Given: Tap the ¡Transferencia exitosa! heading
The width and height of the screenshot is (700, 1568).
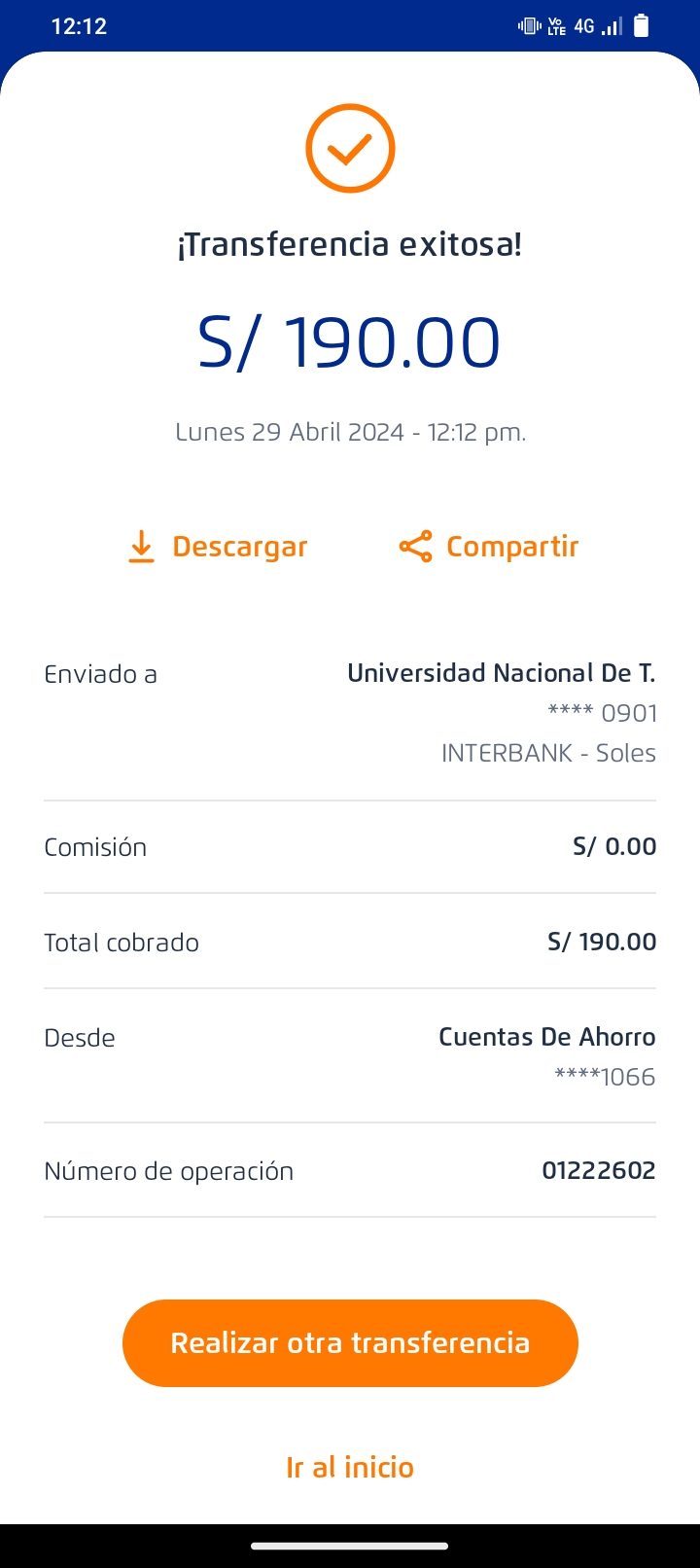Looking at the screenshot, I should coord(349,244).
